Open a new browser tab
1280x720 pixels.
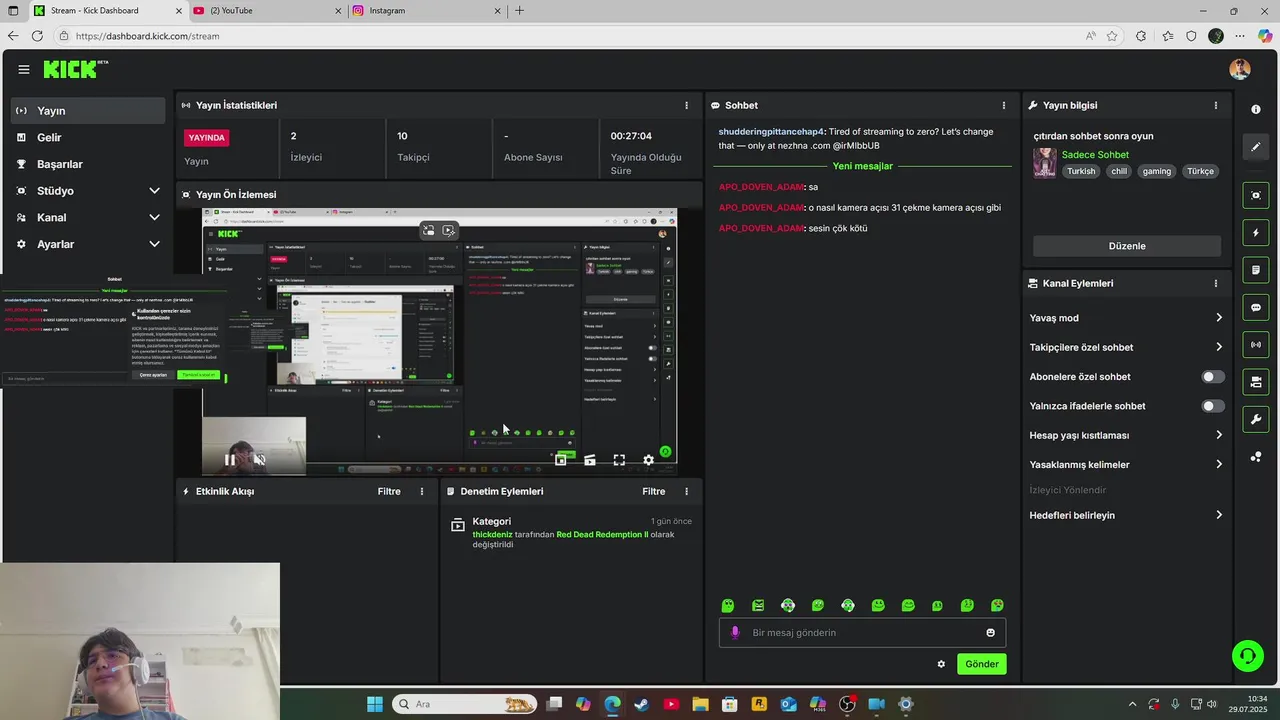[x=519, y=11]
